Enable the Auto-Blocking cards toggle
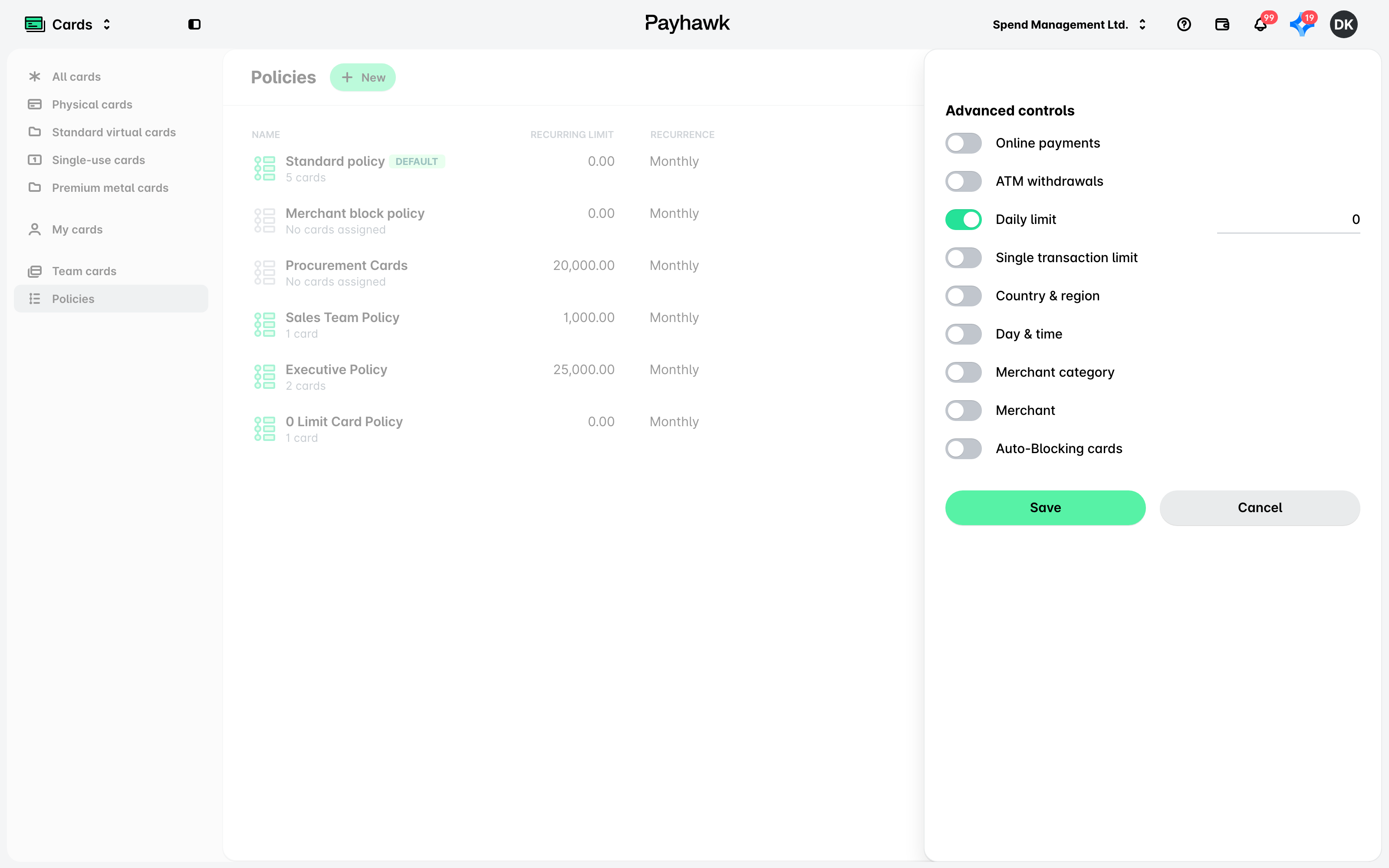Image resolution: width=1389 pixels, height=868 pixels. tap(963, 448)
